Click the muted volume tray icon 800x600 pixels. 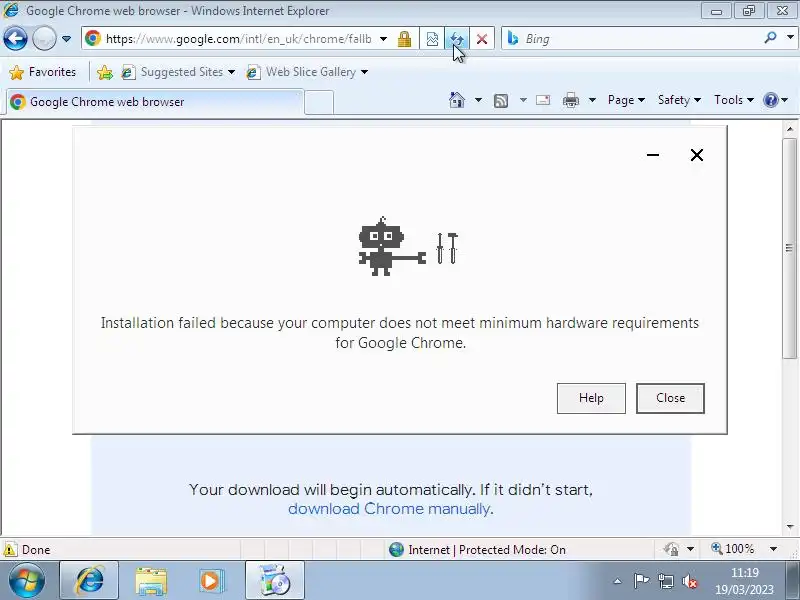[690, 581]
